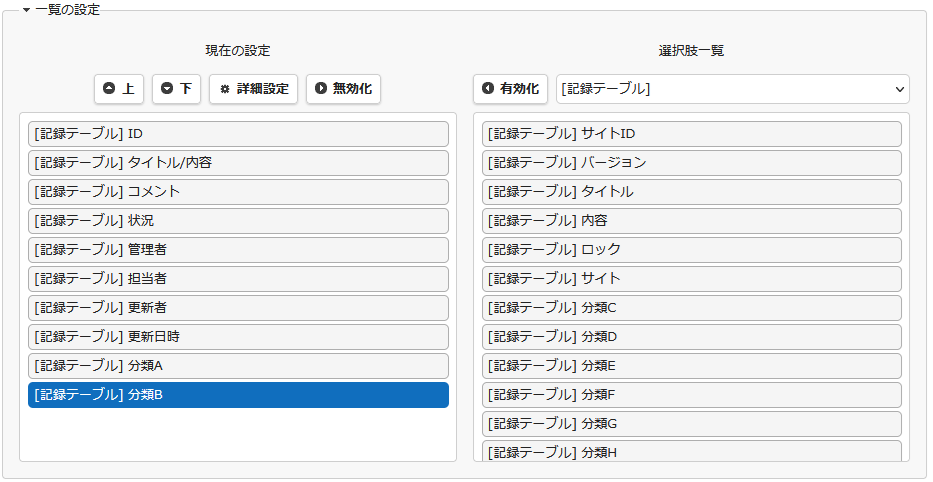The height and width of the screenshot is (482, 933).
Task: Select [記録テーブル] 分類C option
Action: tap(691, 308)
